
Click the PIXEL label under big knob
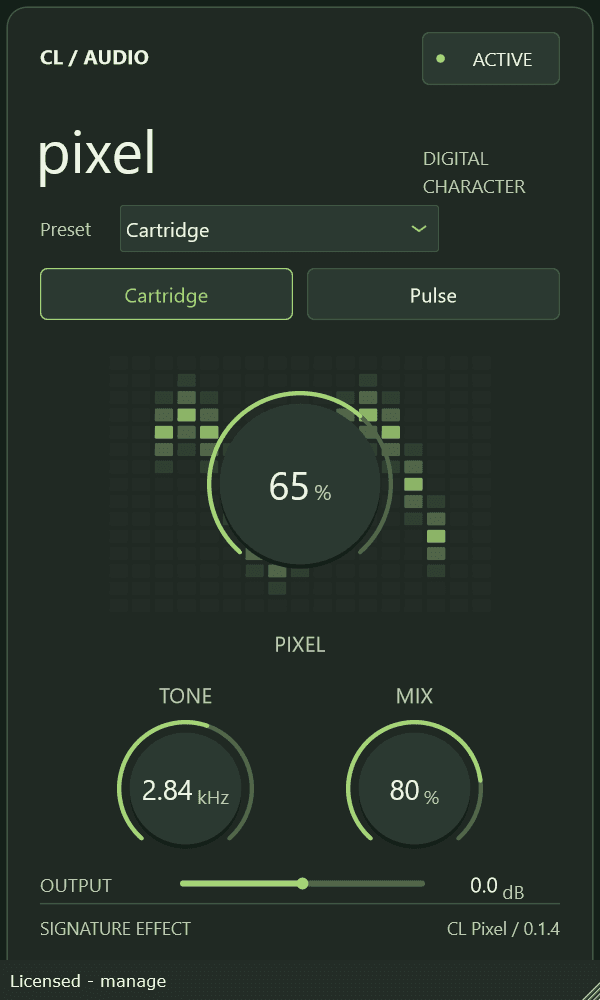300,645
